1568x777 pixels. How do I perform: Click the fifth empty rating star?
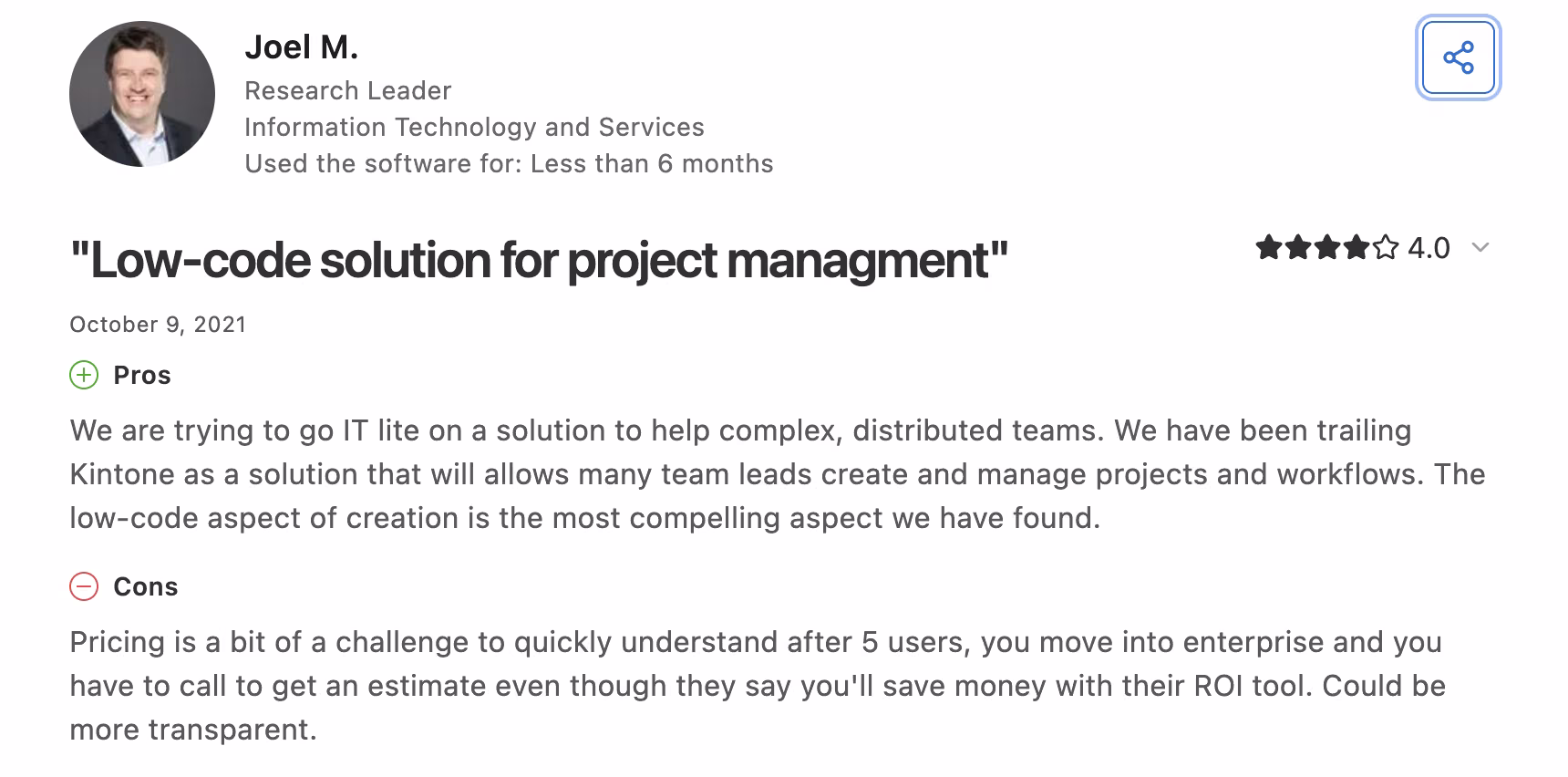tap(1385, 247)
